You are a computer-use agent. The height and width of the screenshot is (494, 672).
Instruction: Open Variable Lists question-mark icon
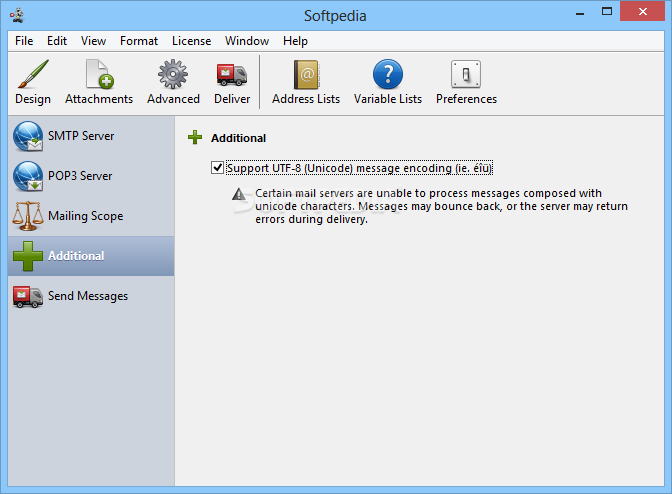coord(388,82)
